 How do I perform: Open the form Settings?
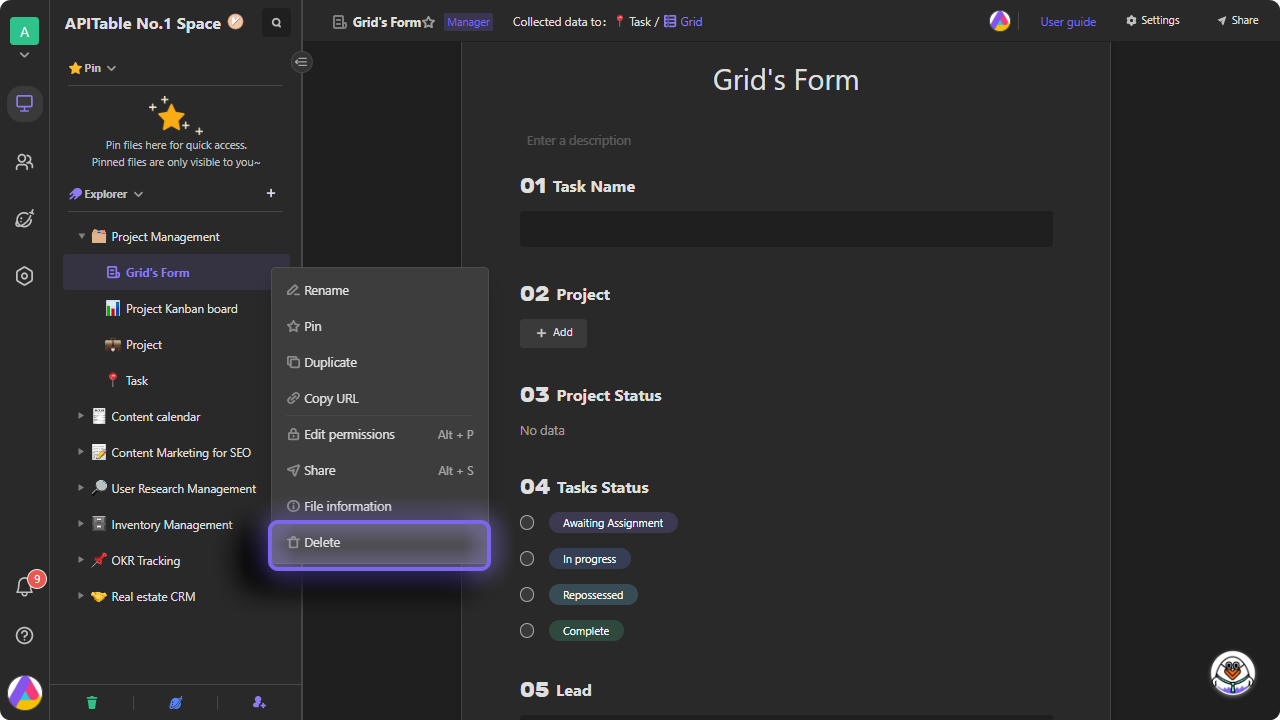[1153, 20]
